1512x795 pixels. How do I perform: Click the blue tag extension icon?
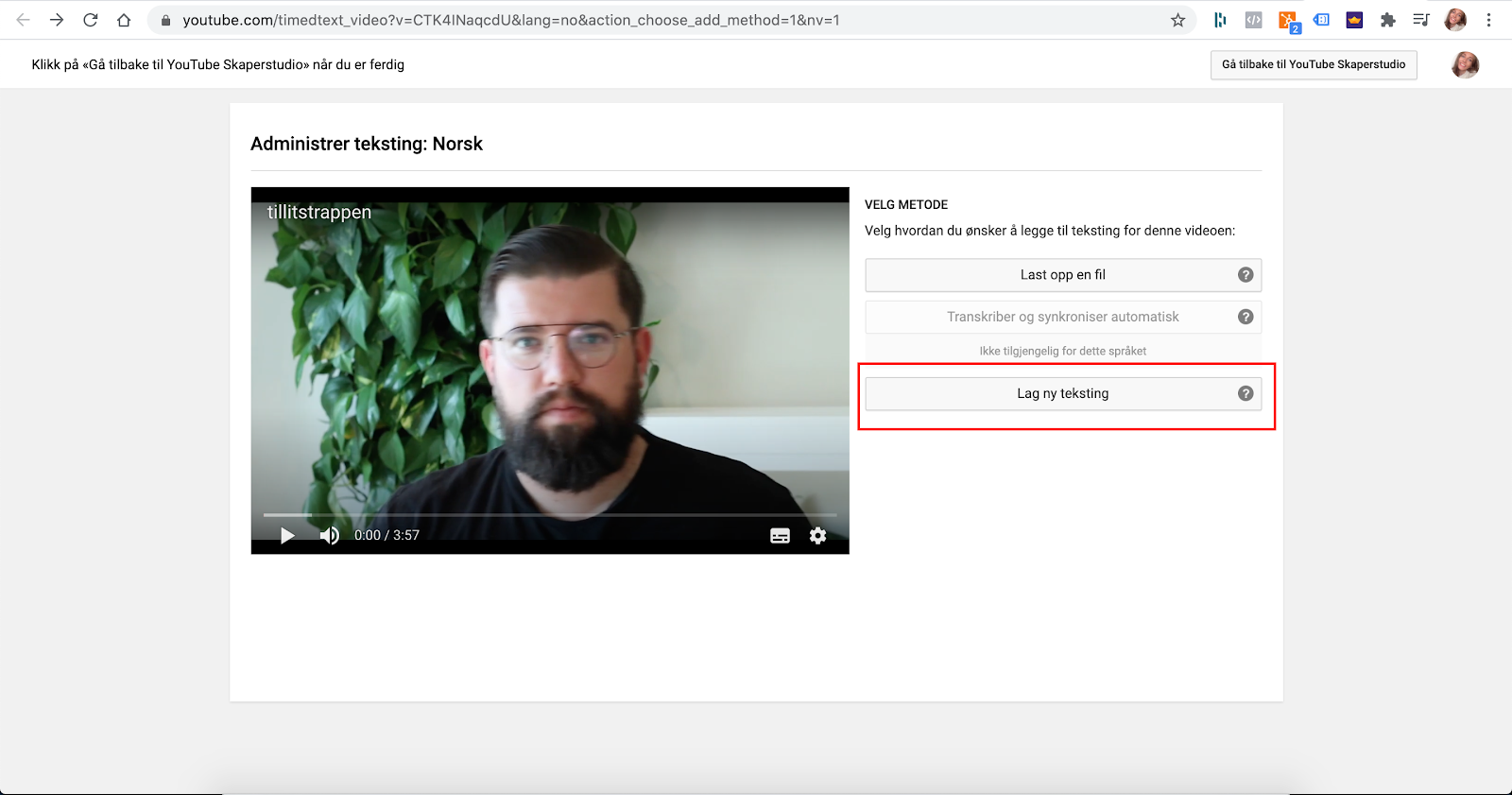pyautogui.click(x=1321, y=20)
